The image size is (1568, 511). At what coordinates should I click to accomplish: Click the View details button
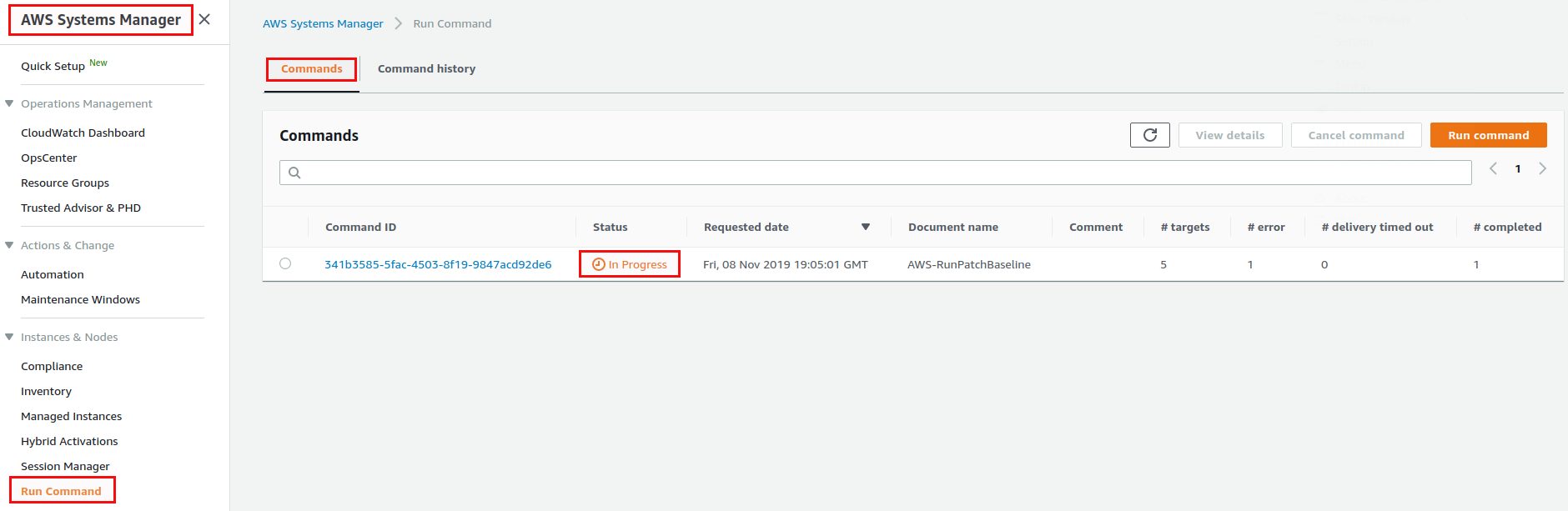[1230, 135]
